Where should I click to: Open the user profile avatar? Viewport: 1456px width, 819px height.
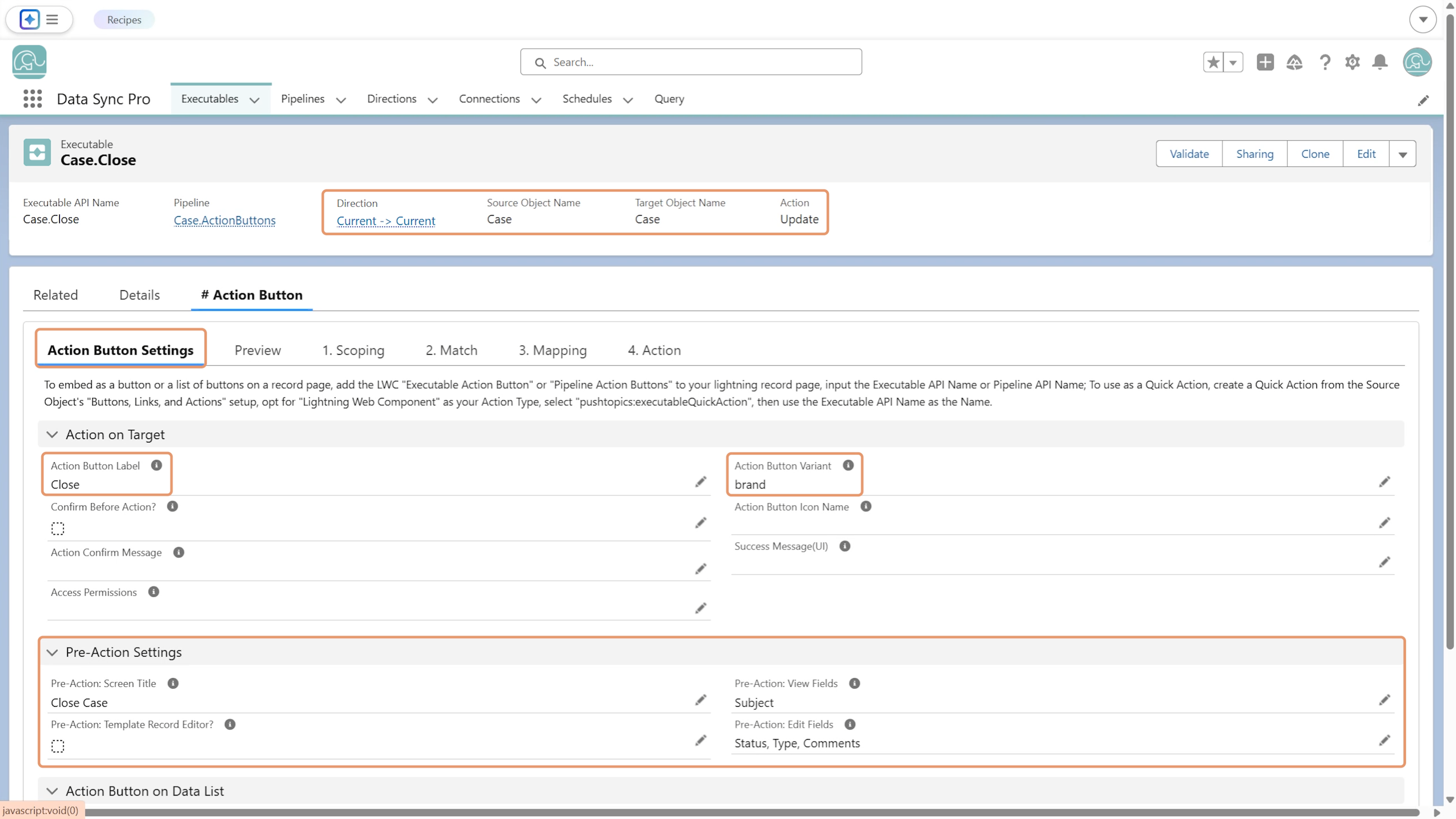pos(1417,62)
